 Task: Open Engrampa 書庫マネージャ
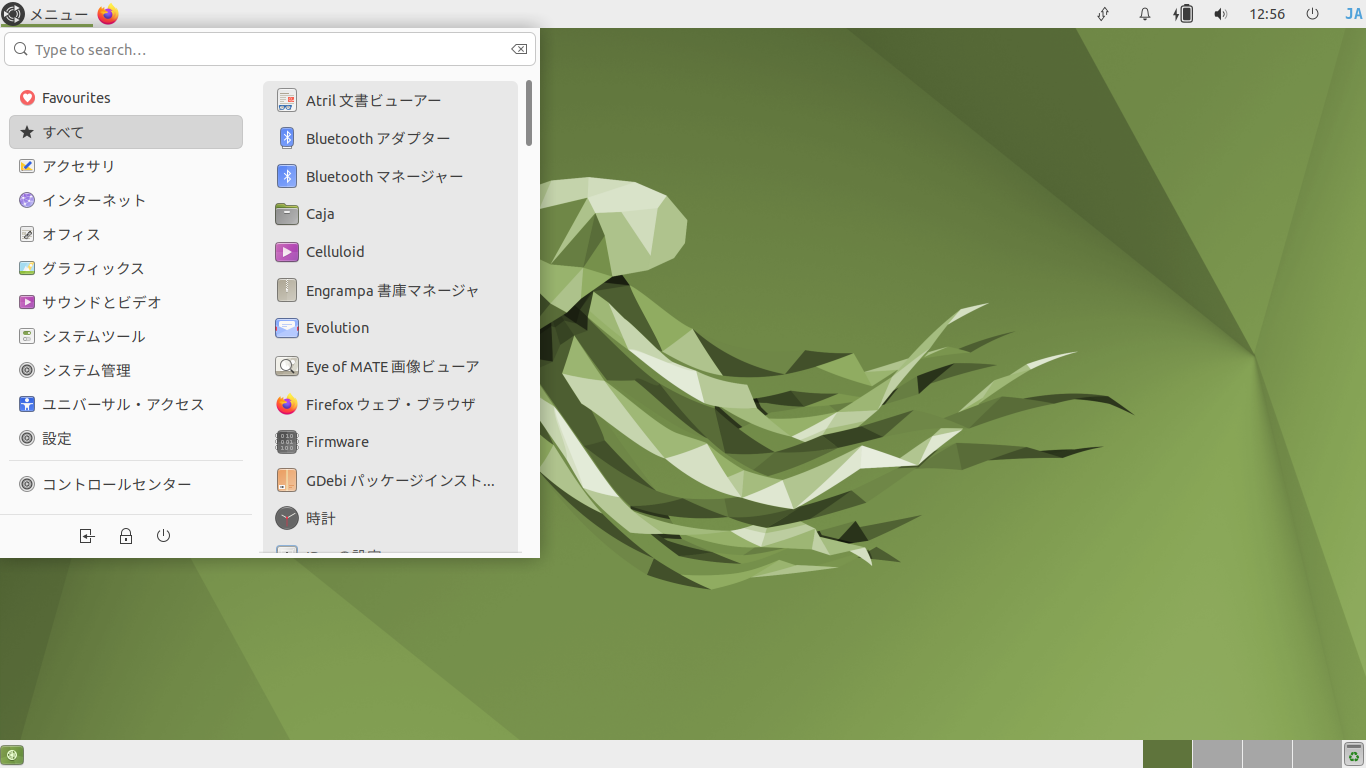[390, 290]
